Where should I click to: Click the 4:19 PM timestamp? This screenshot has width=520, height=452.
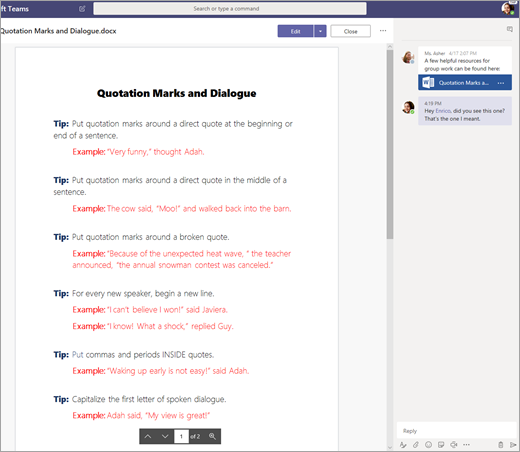[433, 103]
